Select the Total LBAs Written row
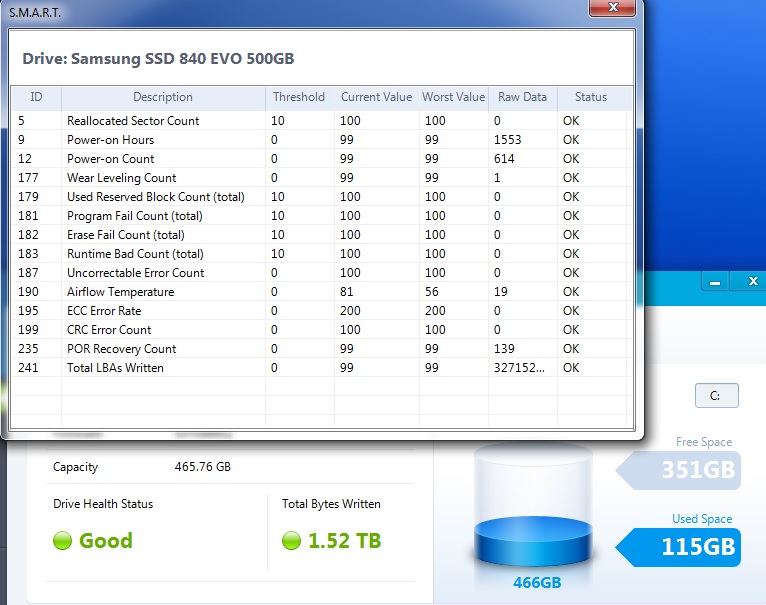Viewport: 766px width, 605px height. click(319, 368)
